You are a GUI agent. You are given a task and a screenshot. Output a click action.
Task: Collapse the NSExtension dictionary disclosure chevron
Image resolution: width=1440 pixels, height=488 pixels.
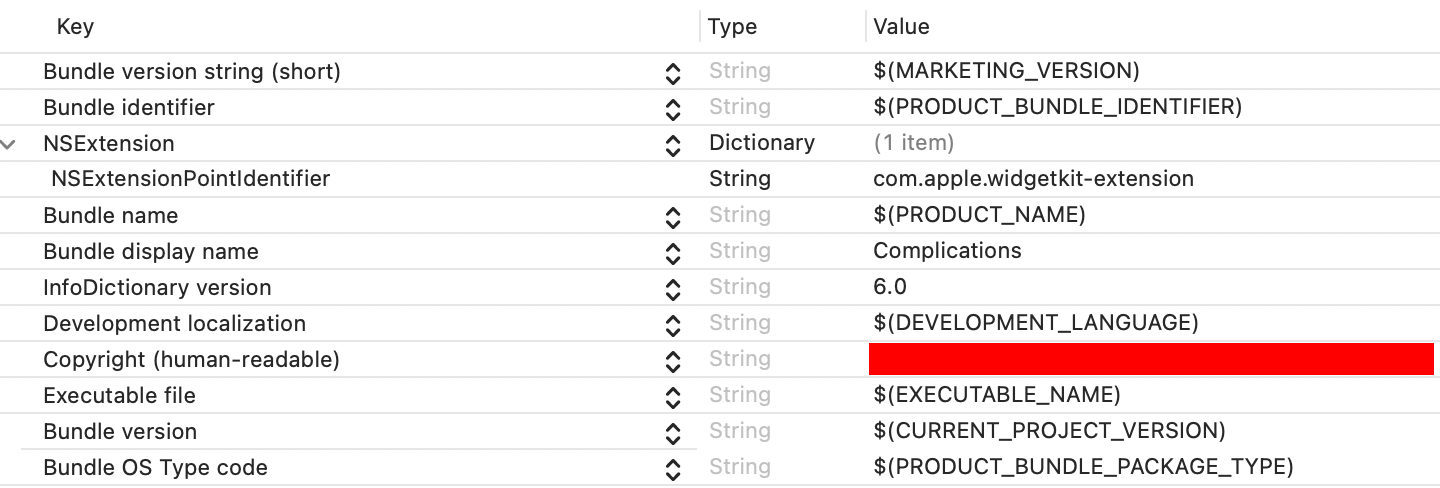point(9,144)
